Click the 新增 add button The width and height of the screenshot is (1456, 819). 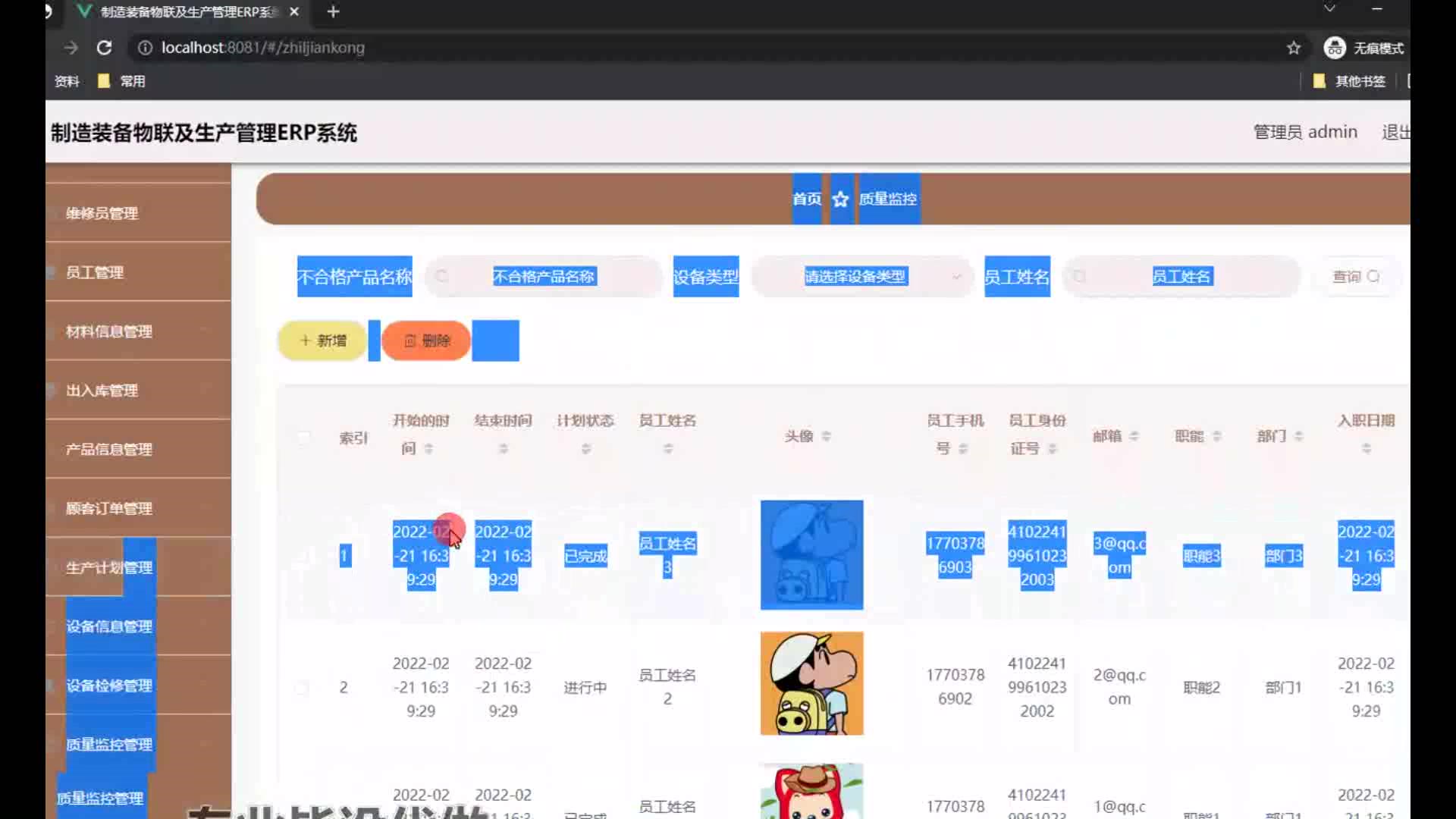(322, 340)
